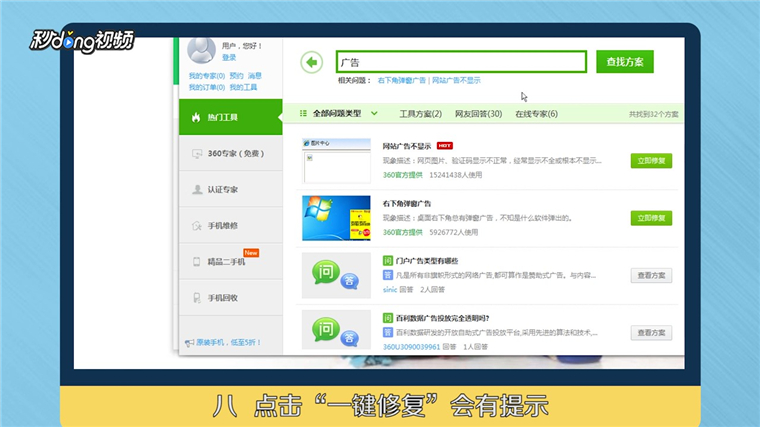
Task: Select 精品二手机 in the sidebar
Action: pos(231,261)
